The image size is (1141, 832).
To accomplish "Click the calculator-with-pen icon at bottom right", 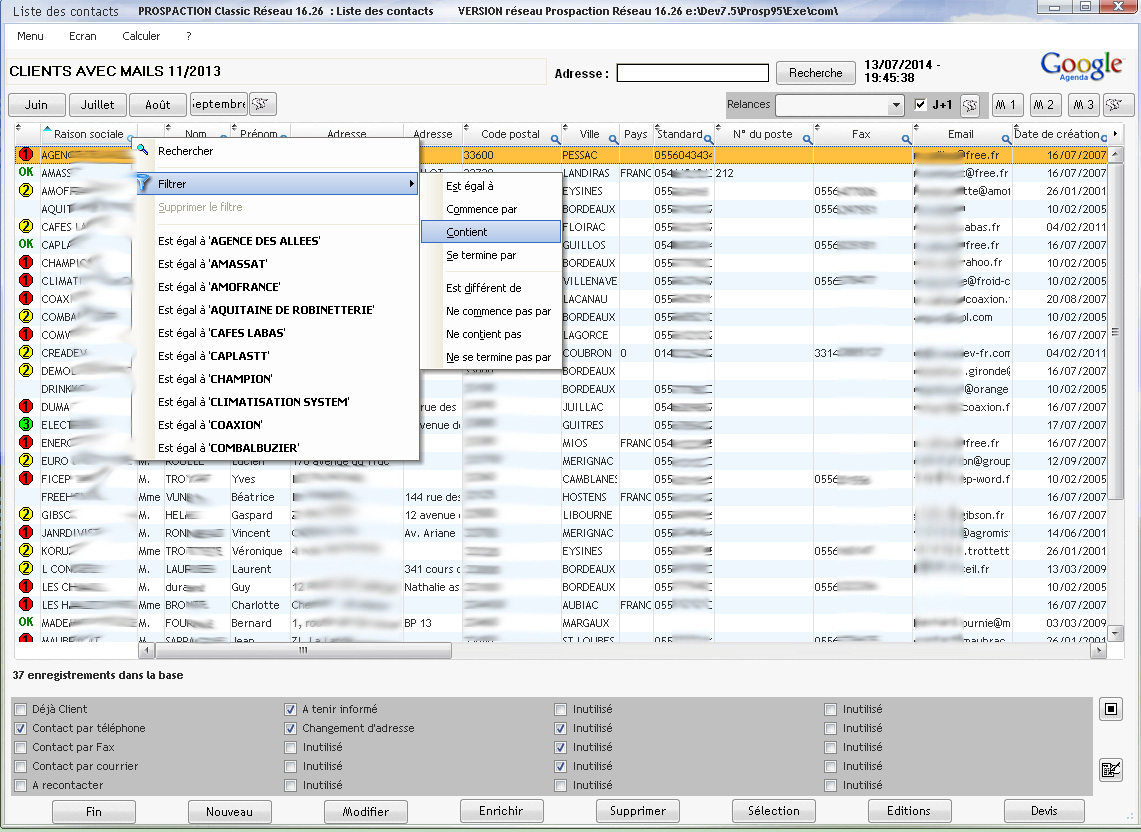I will 1110,769.
